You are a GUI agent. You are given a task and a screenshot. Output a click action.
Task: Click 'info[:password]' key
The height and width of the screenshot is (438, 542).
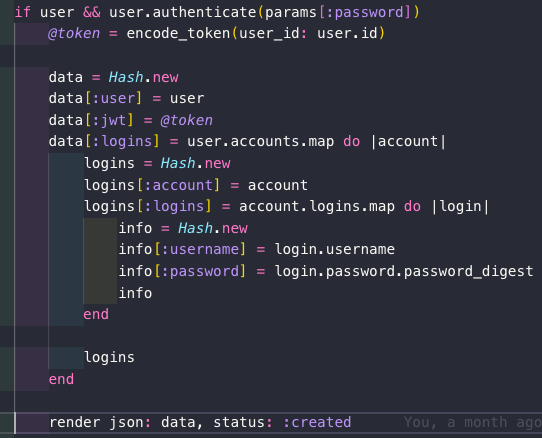[x=182, y=271]
